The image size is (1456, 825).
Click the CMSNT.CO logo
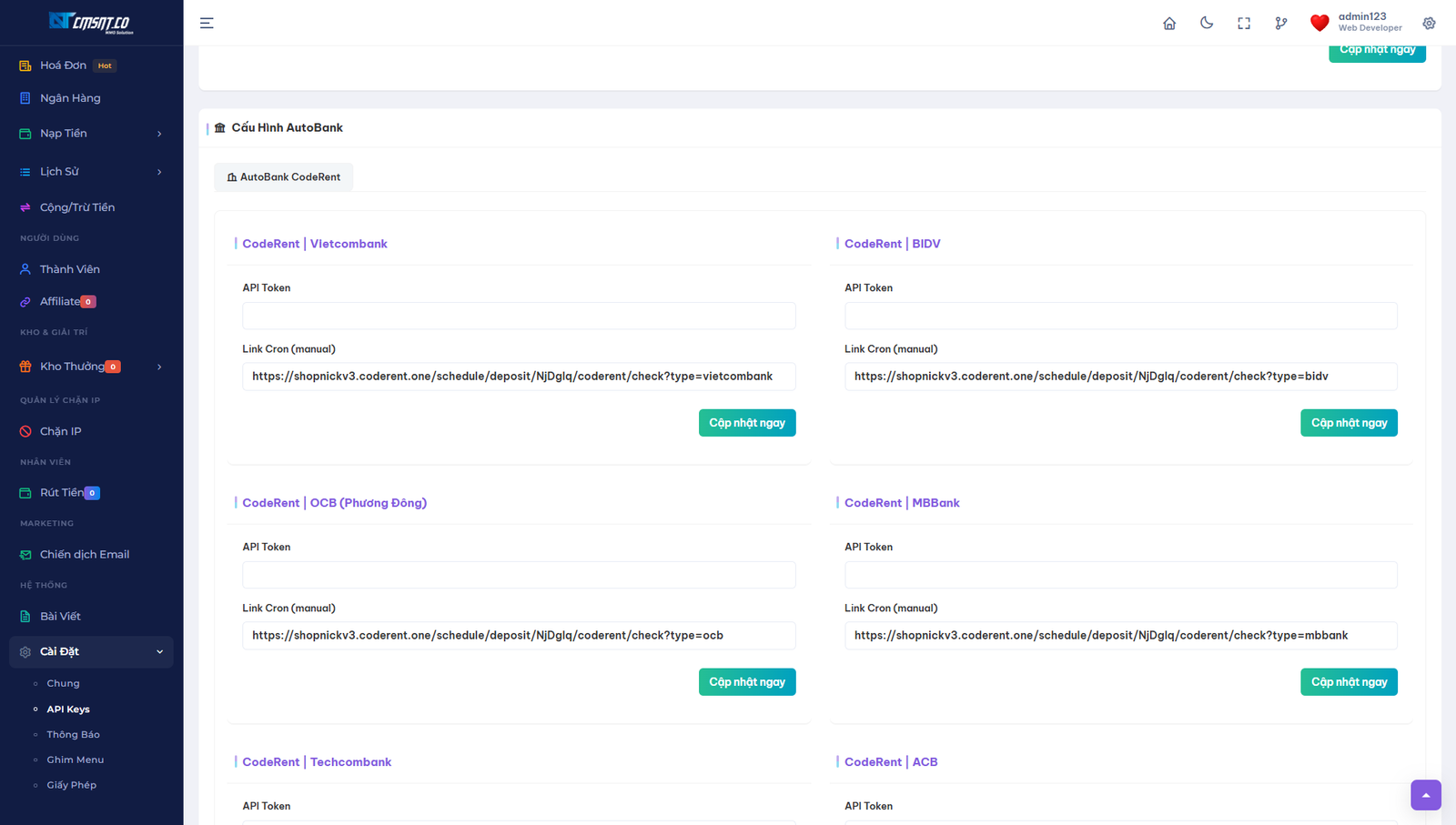[x=91, y=22]
